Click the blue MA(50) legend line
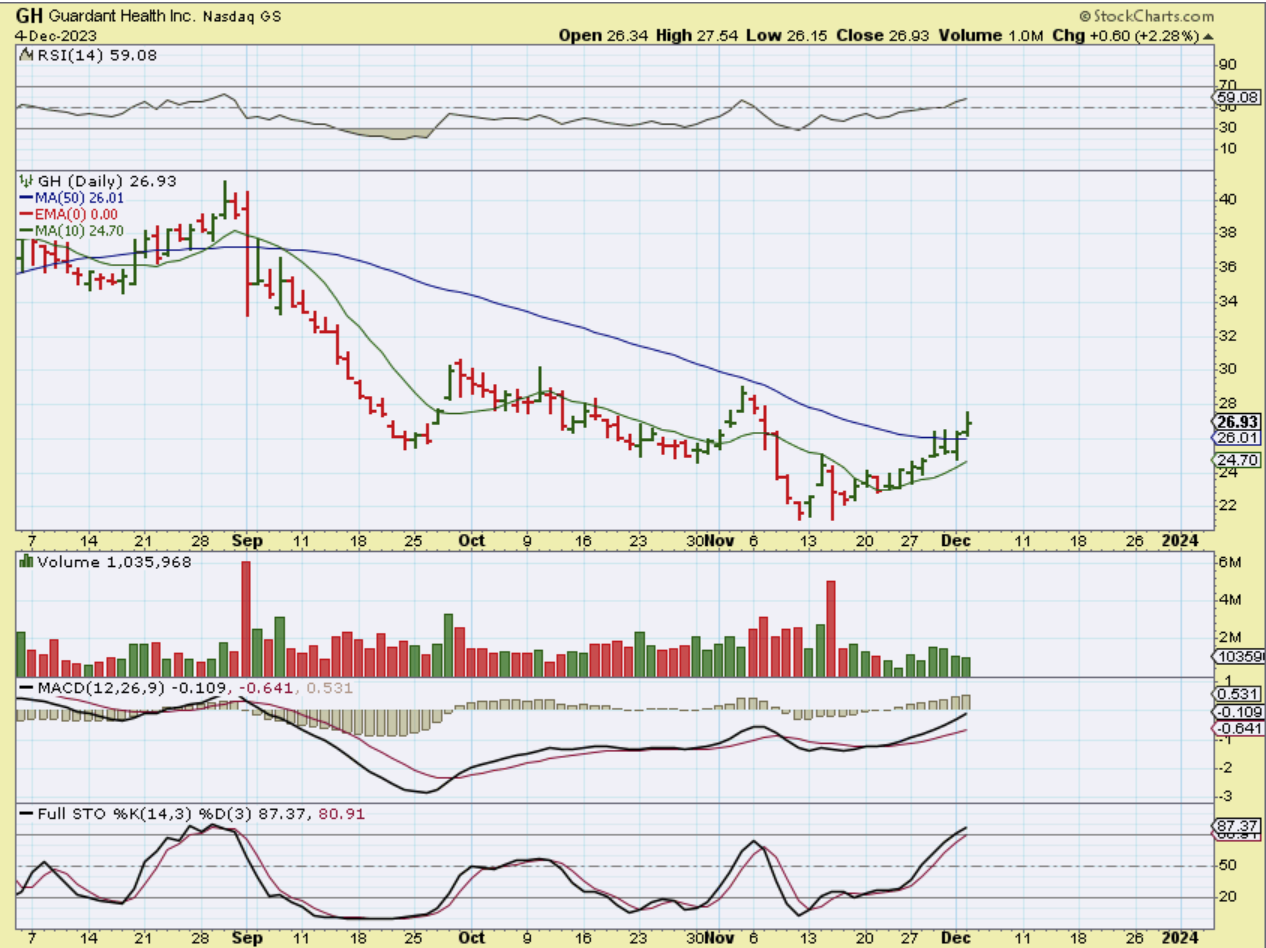This screenshot has height=948, width=1266. point(28,198)
